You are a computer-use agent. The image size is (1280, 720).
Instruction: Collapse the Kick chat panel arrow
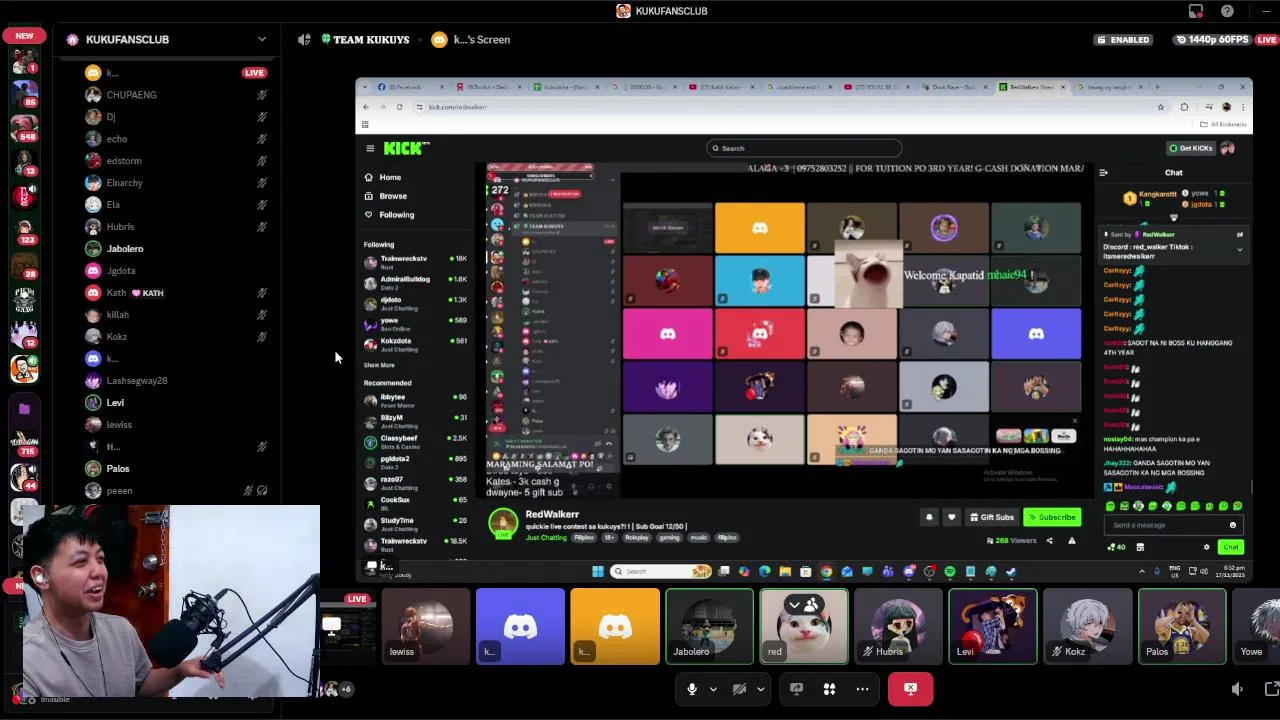point(1103,173)
